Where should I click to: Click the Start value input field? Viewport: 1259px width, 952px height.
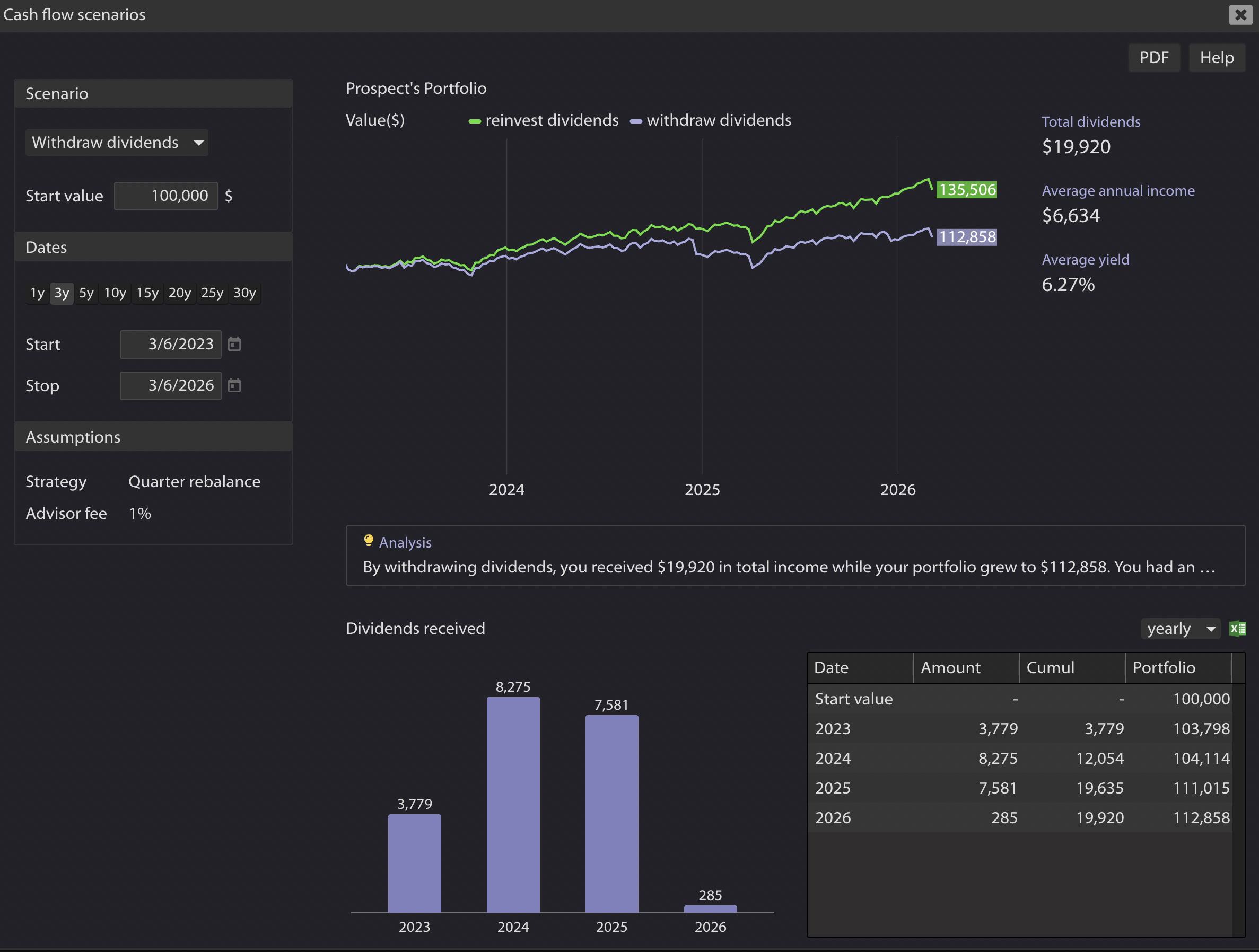(165, 196)
